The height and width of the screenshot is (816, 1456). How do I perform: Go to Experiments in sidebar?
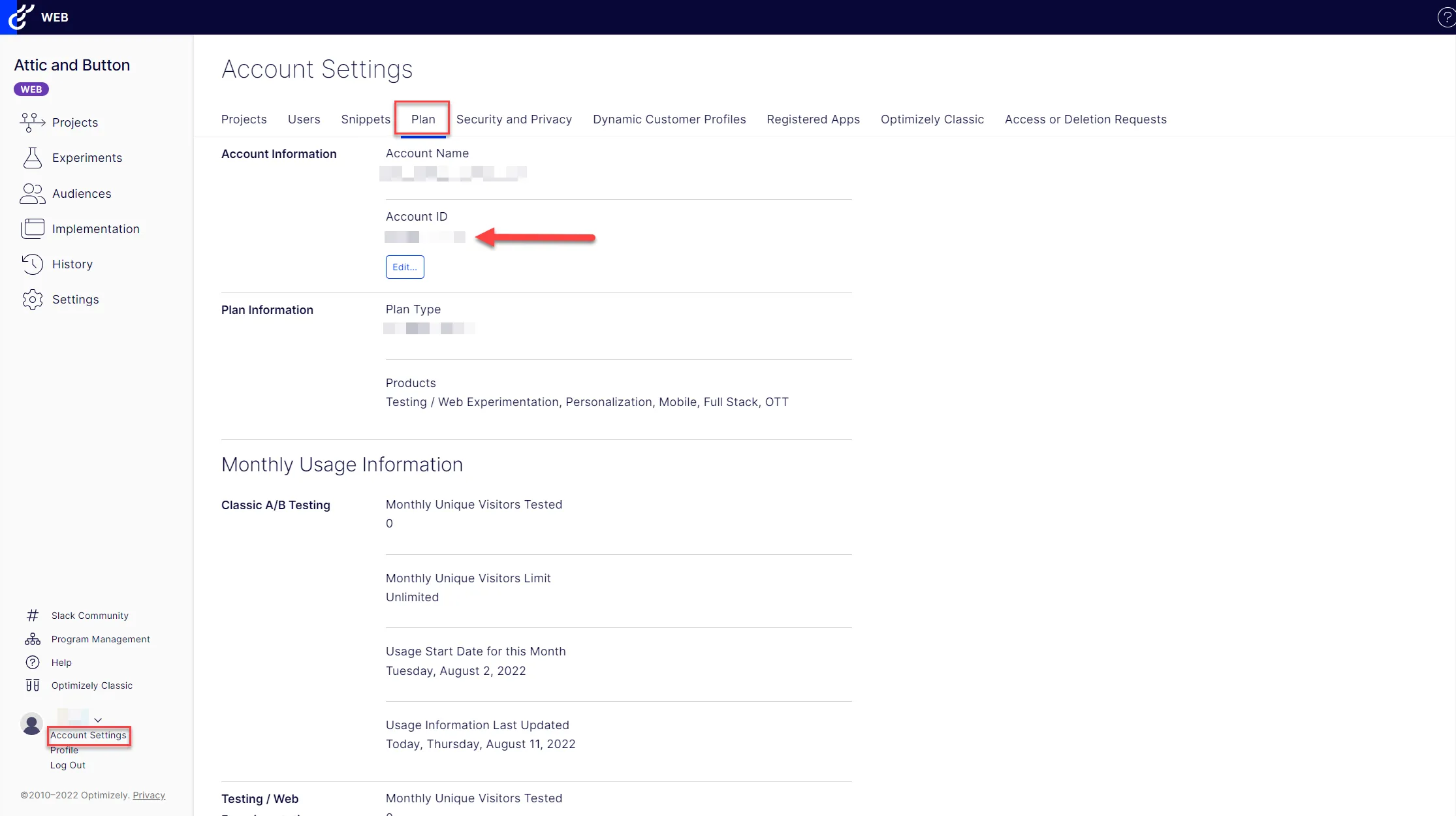pyautogui.click(x=87, y=158)
